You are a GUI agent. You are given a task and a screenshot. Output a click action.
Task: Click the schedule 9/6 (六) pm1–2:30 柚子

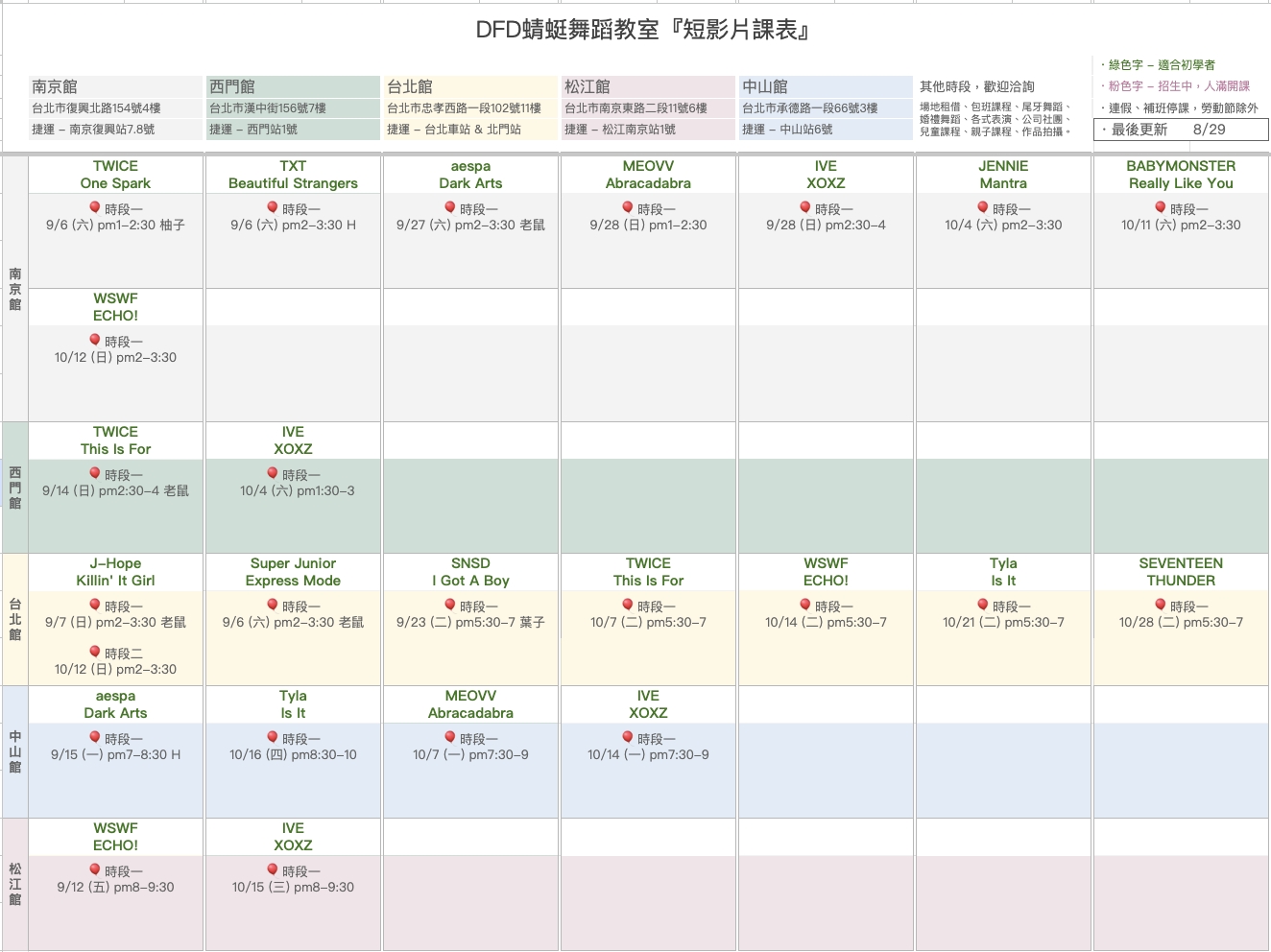point(115,226)
